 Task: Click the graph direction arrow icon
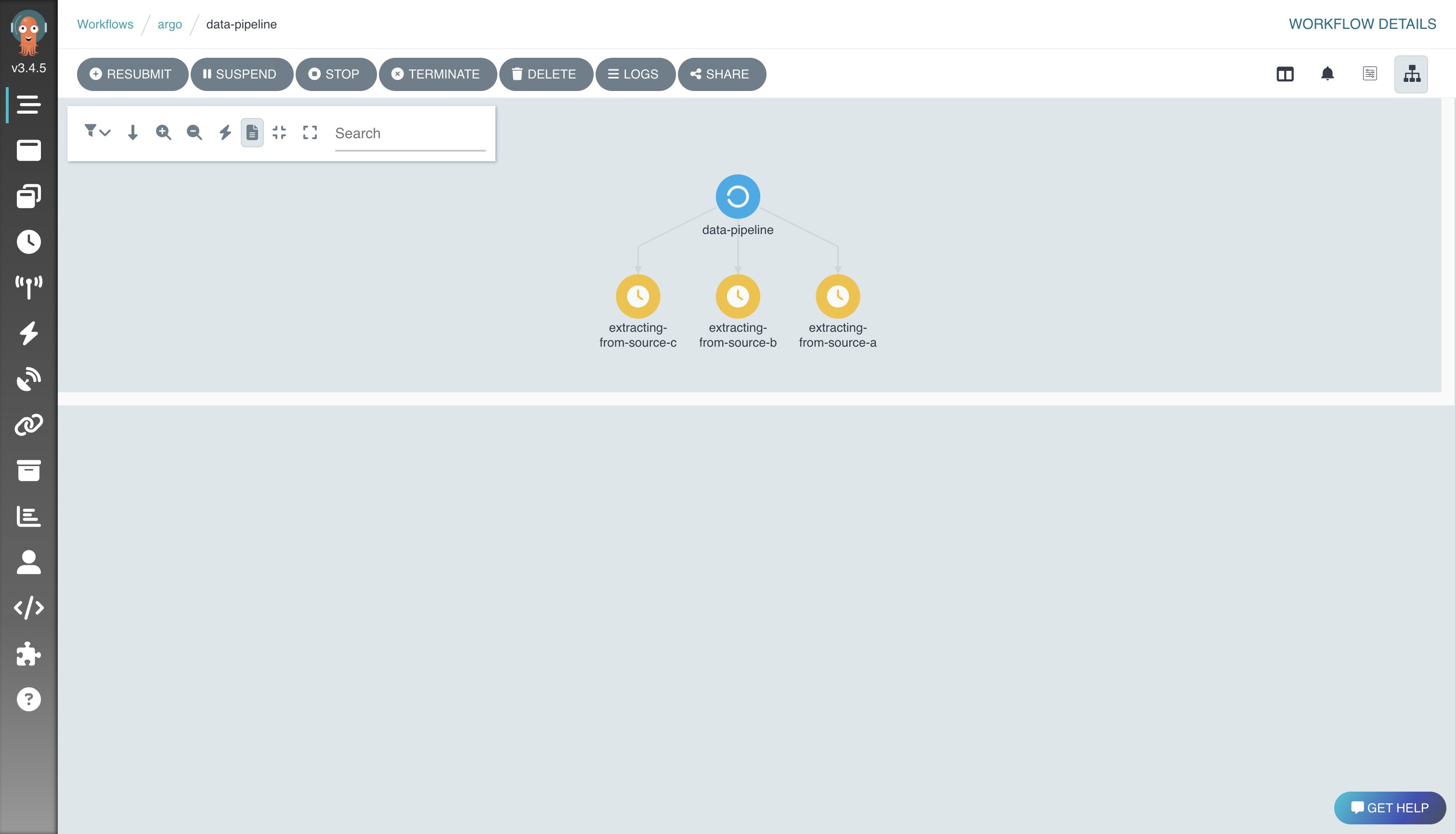(x=132, y=132)
